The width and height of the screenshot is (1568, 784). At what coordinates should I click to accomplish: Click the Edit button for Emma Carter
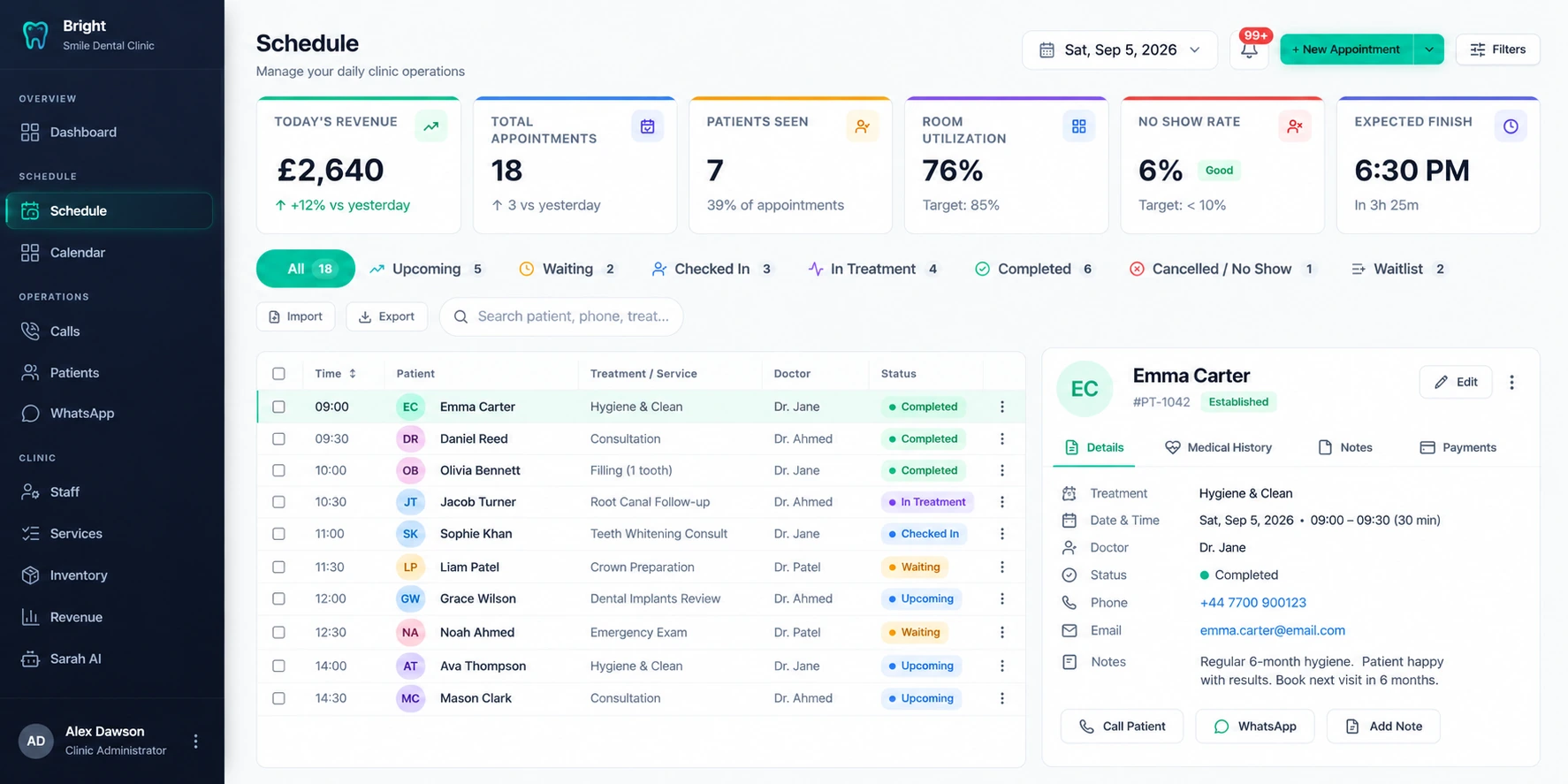[1456, 382]
